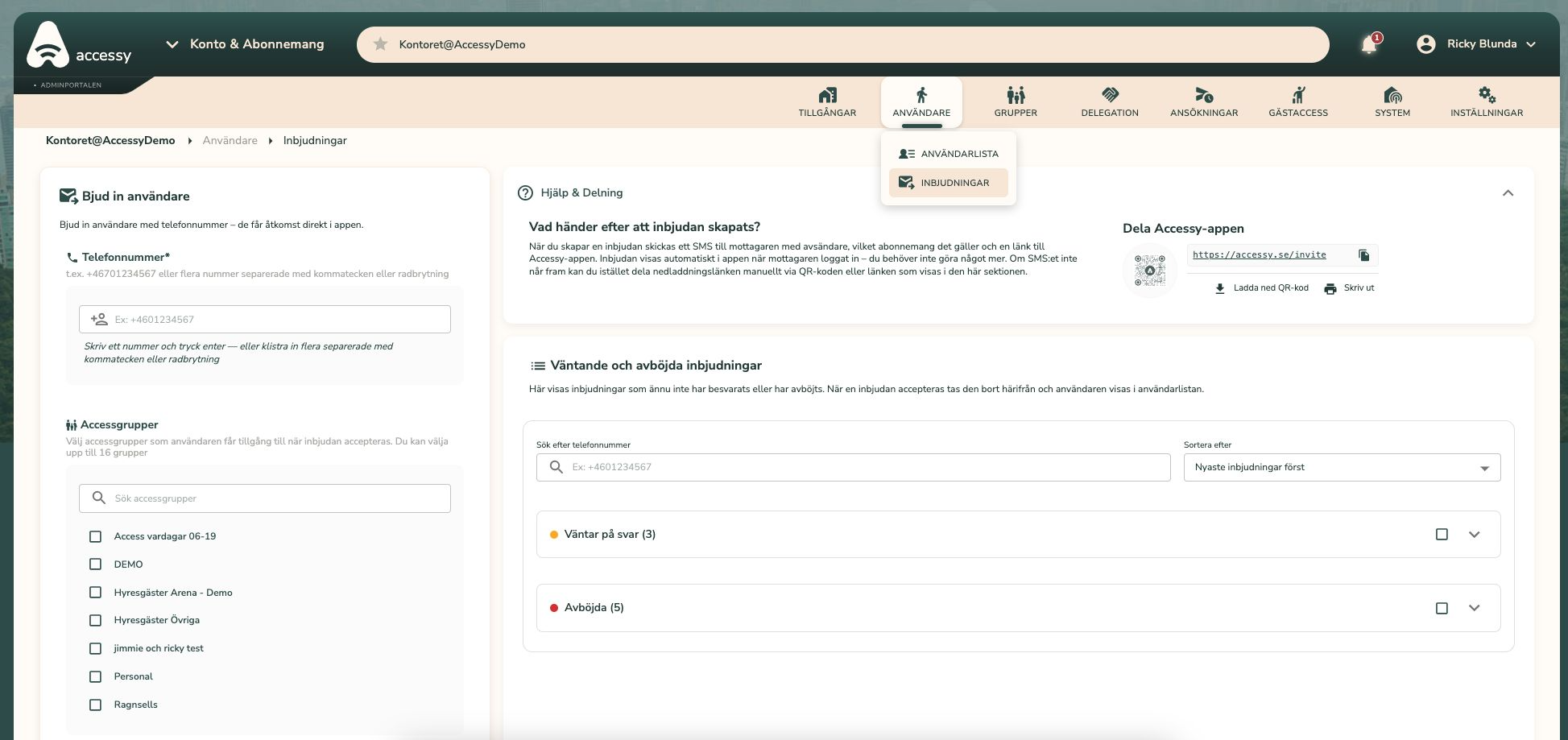Collapse the Hjälp & Delning panel
Viewport: 1568px width, 740px height.
pos(1508,193)
